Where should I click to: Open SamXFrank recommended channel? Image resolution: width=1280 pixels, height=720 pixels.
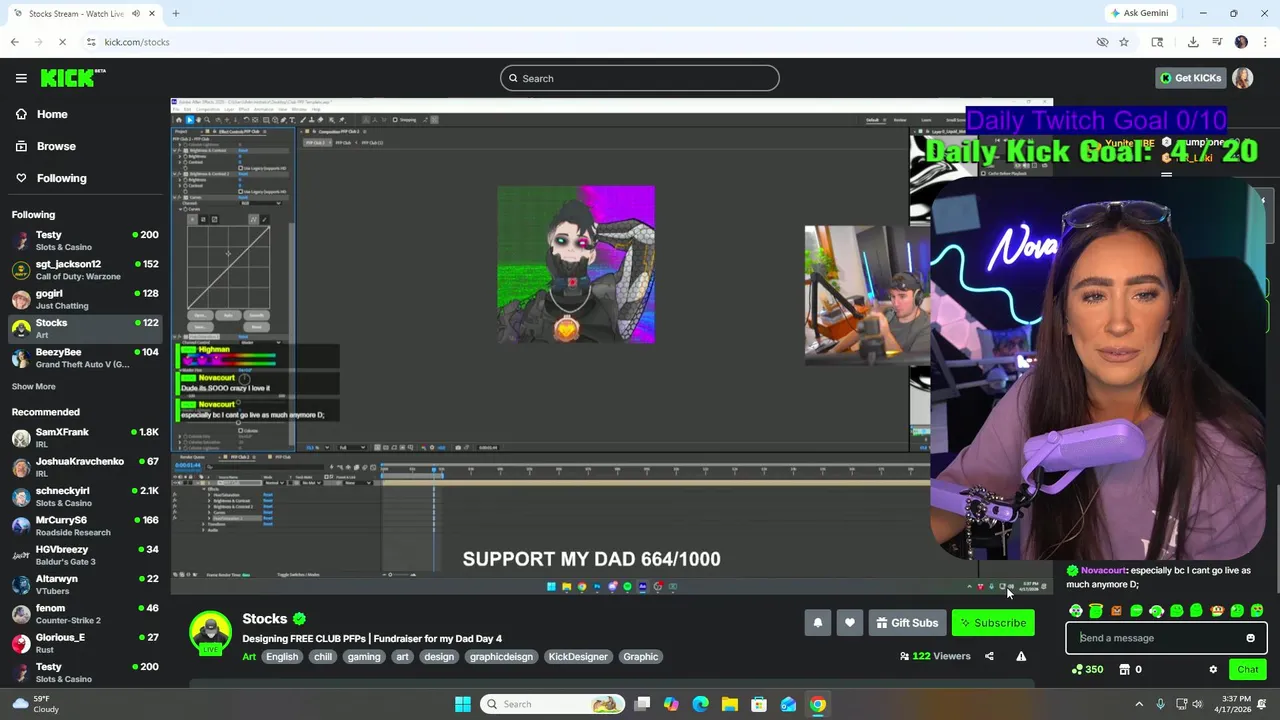pos(85,438)
